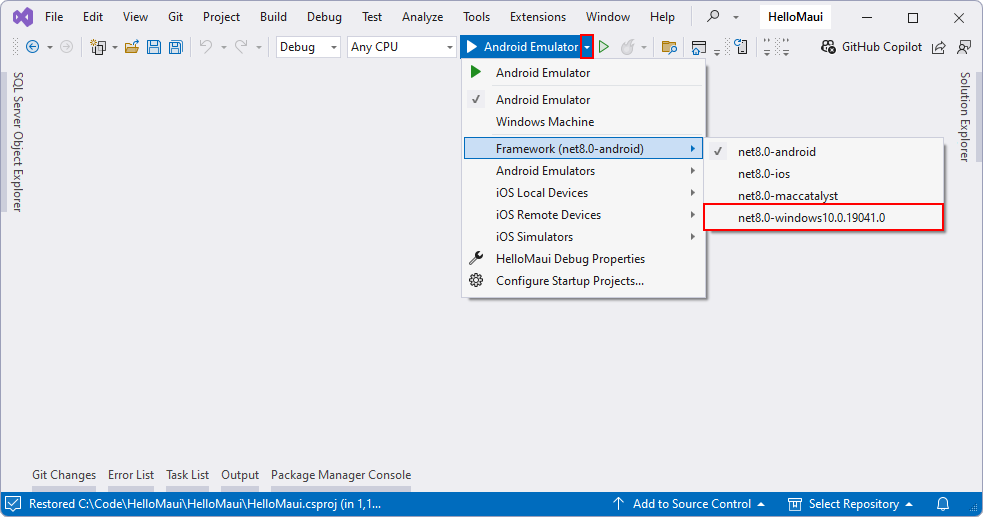
Task: Click the Navigate Forward arrow icon
Action: 66,47
